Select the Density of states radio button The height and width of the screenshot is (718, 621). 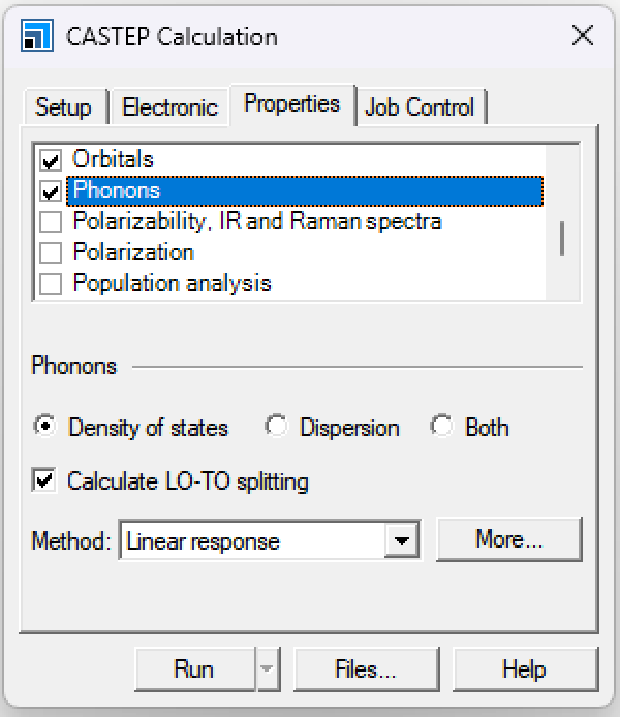tap(45, 427)
